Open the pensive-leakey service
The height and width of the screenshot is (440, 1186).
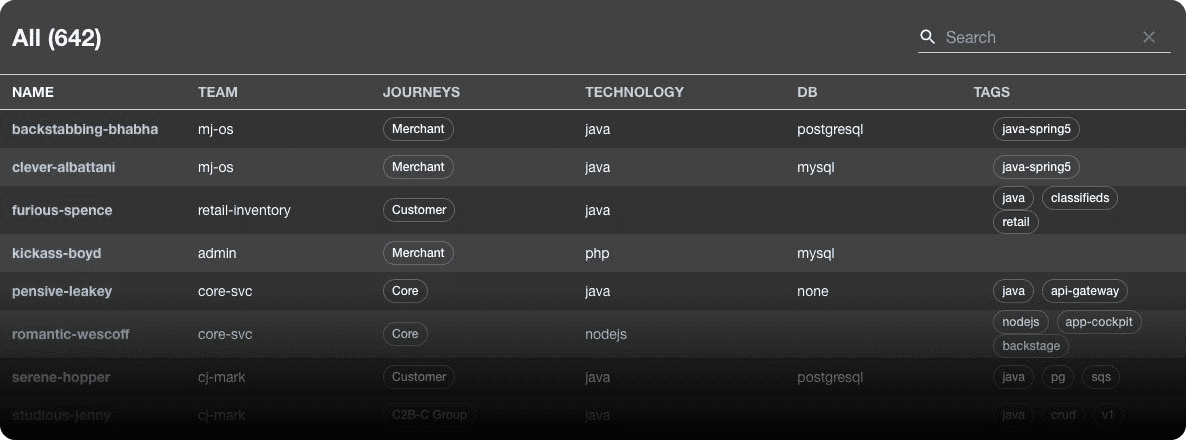[62, 291]
